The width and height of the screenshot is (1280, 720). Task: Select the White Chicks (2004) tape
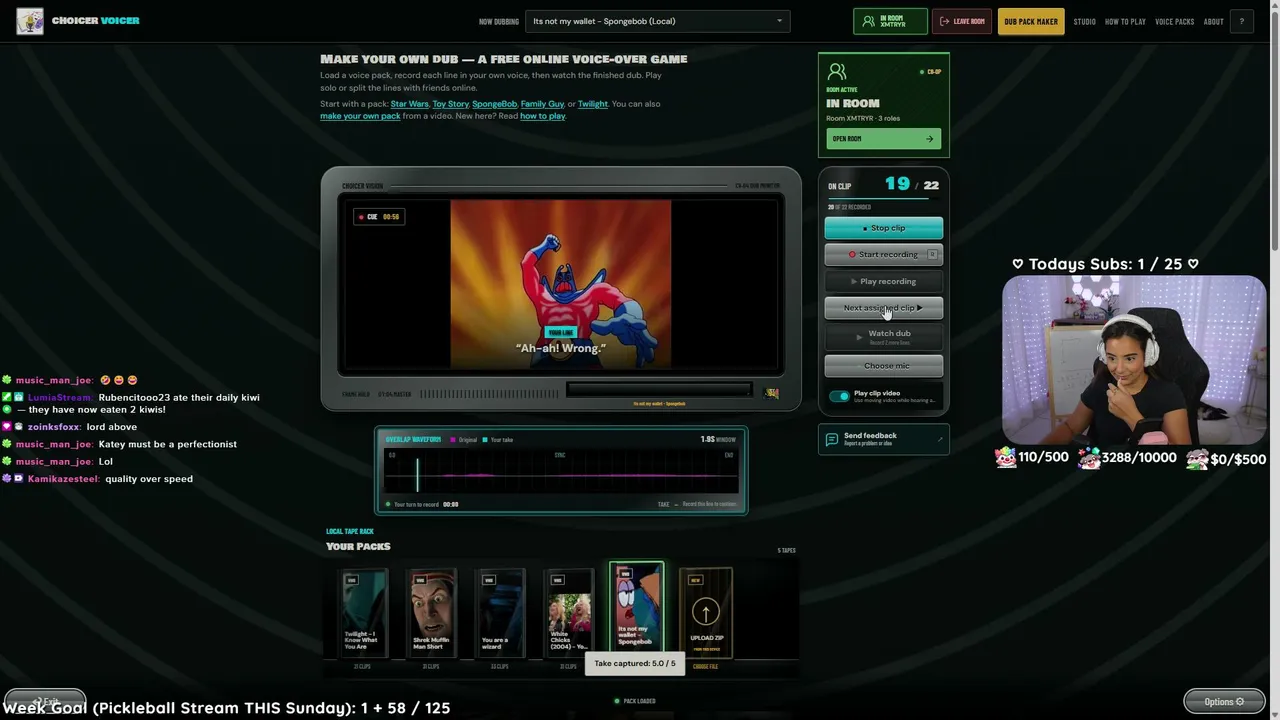point(568,613)
